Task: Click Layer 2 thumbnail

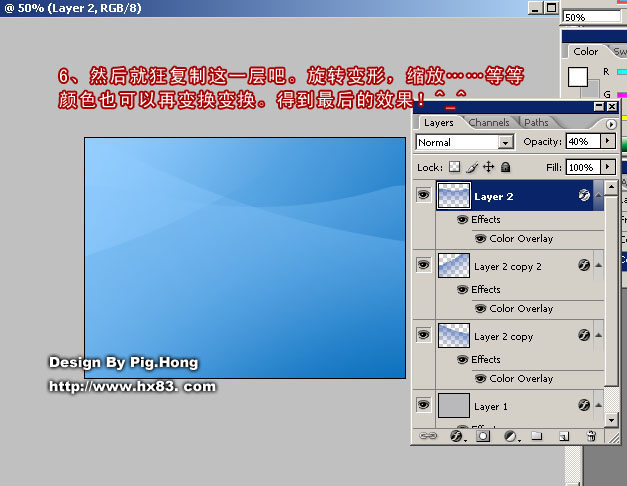Action: (453, 195)
